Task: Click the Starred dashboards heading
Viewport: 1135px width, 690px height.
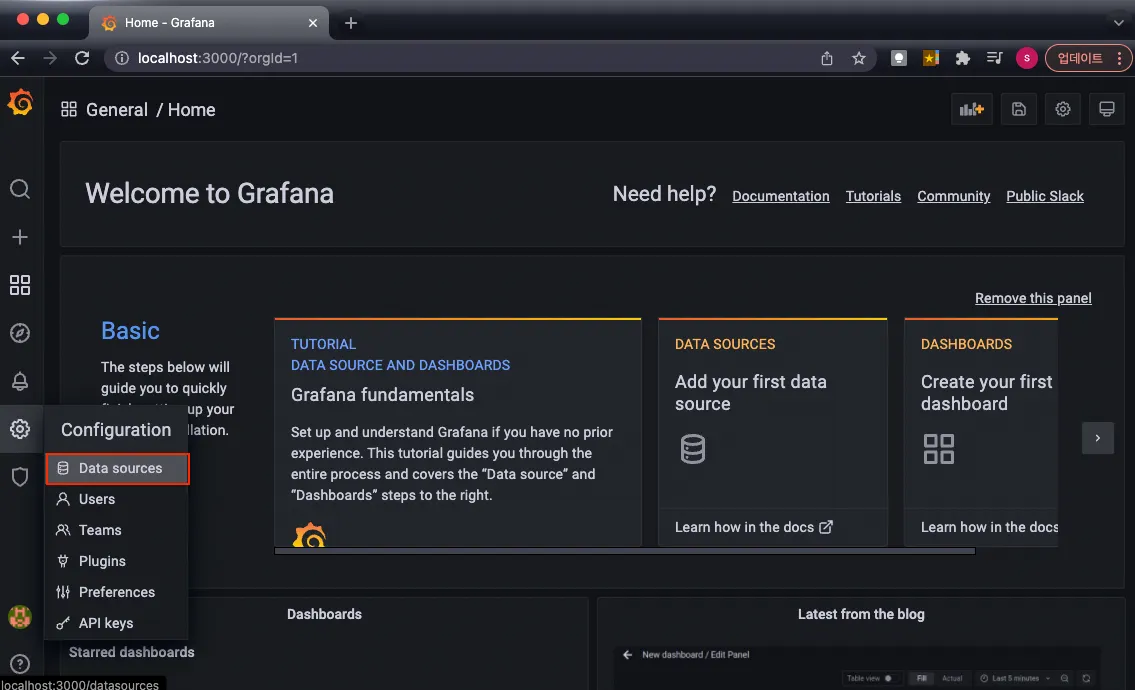Action: [x=132, y=652]
